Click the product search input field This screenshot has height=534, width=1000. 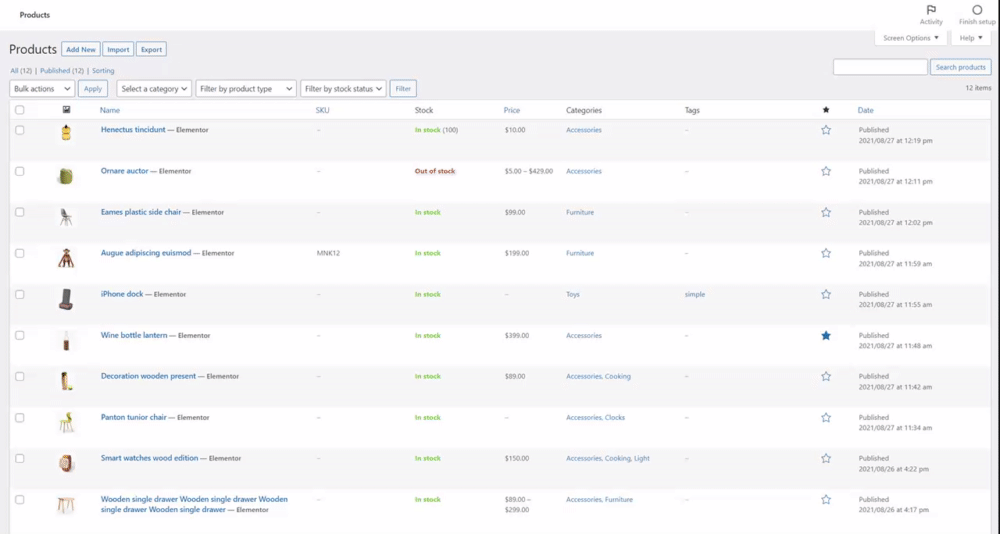880,67
